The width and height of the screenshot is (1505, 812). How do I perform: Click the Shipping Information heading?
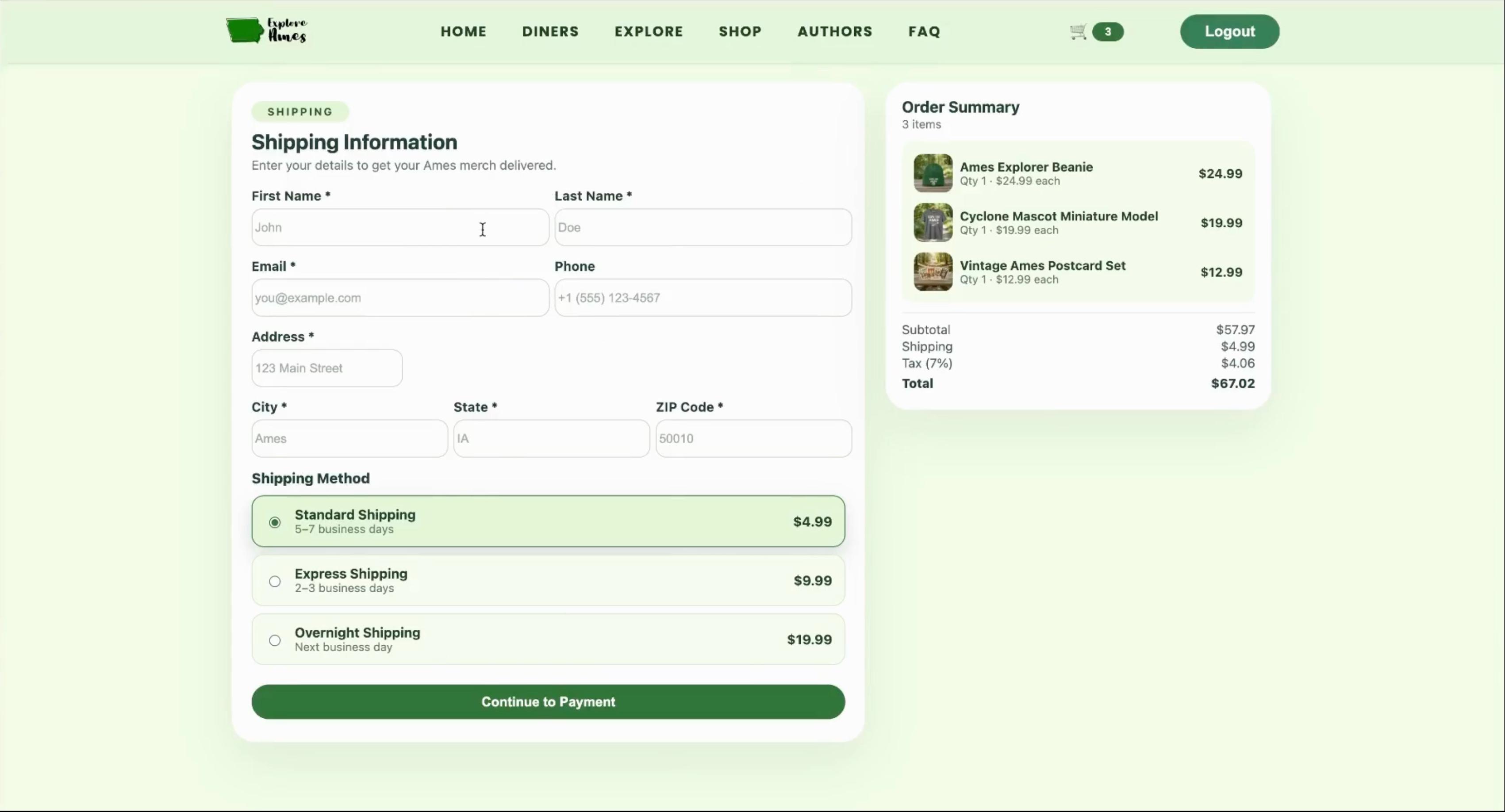pyautogui.click(x=354, y=142)
